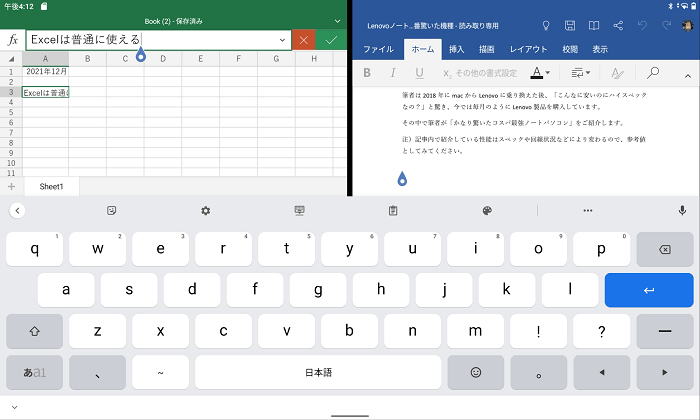
Task: Switch to the ホーム tab in Word
Action: click(x=423, y=49)
